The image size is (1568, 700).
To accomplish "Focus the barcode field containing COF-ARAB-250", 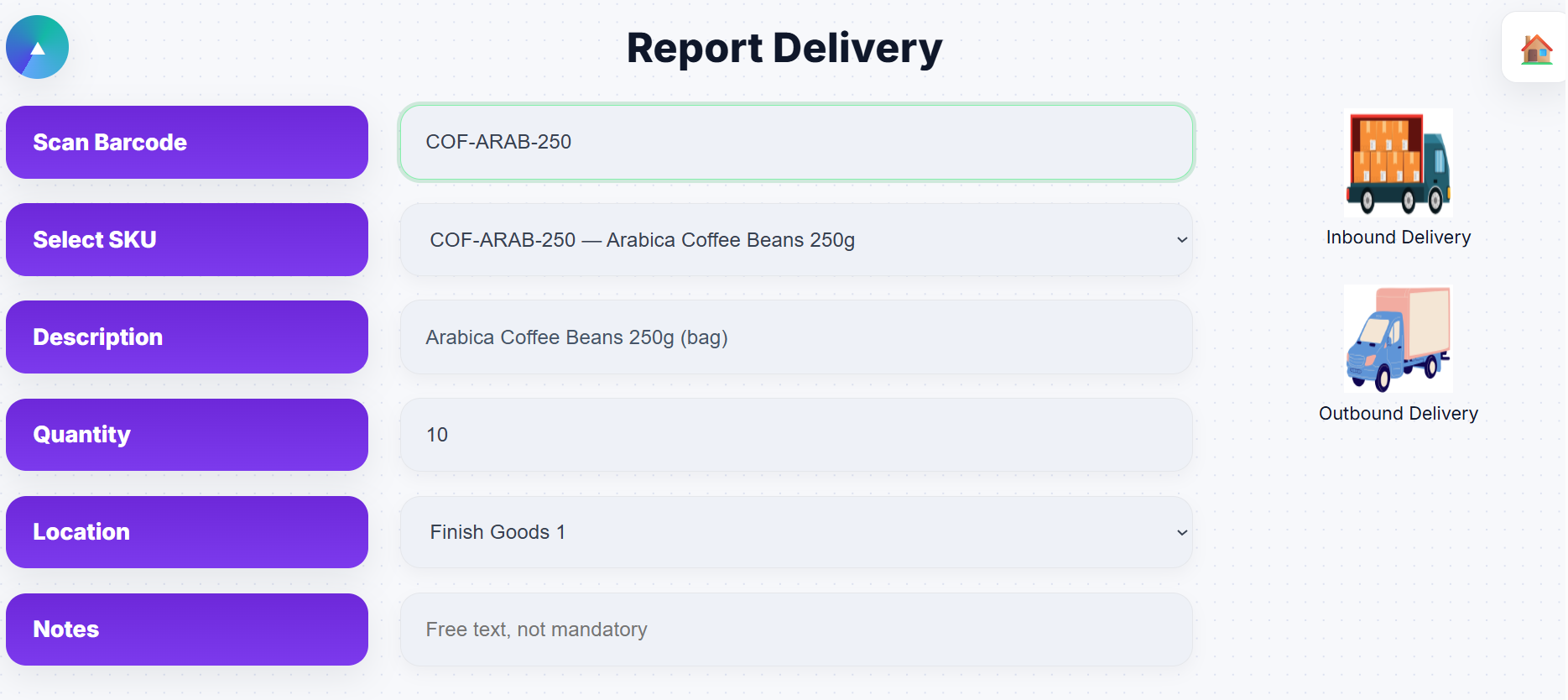I will (x=795, y=143).
